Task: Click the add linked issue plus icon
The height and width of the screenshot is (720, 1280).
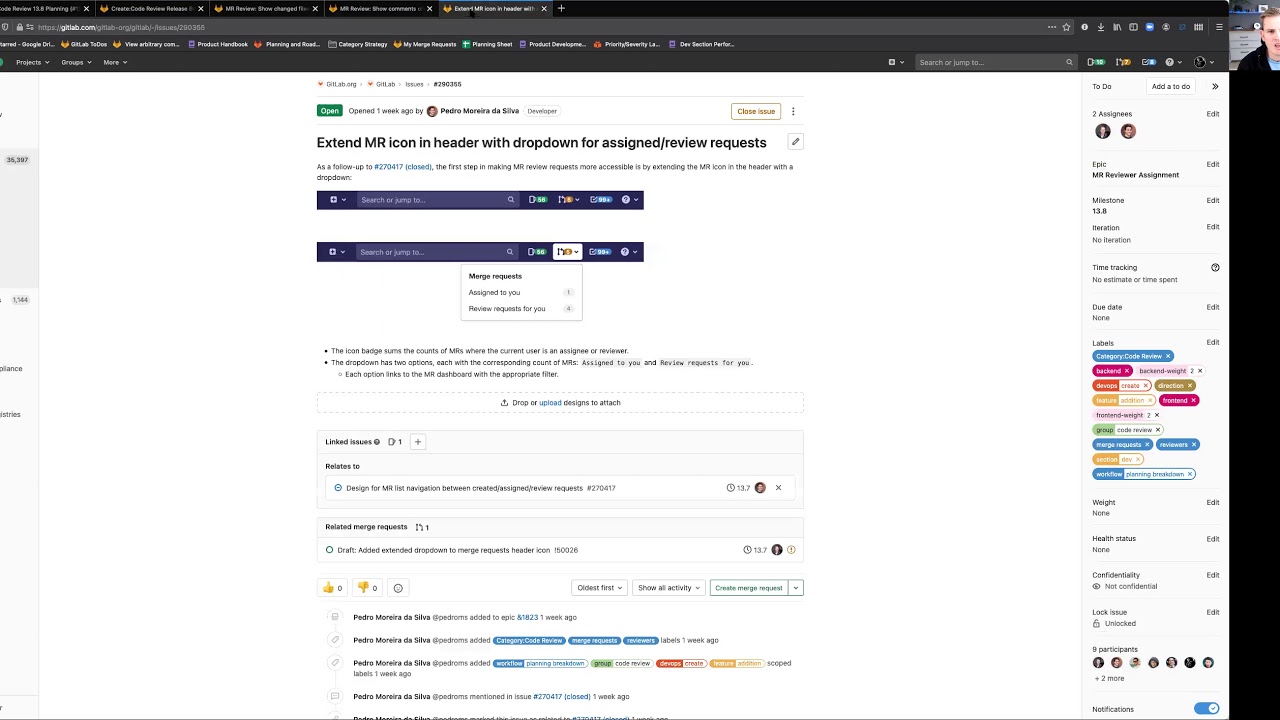Action: [x=418, y=442]
